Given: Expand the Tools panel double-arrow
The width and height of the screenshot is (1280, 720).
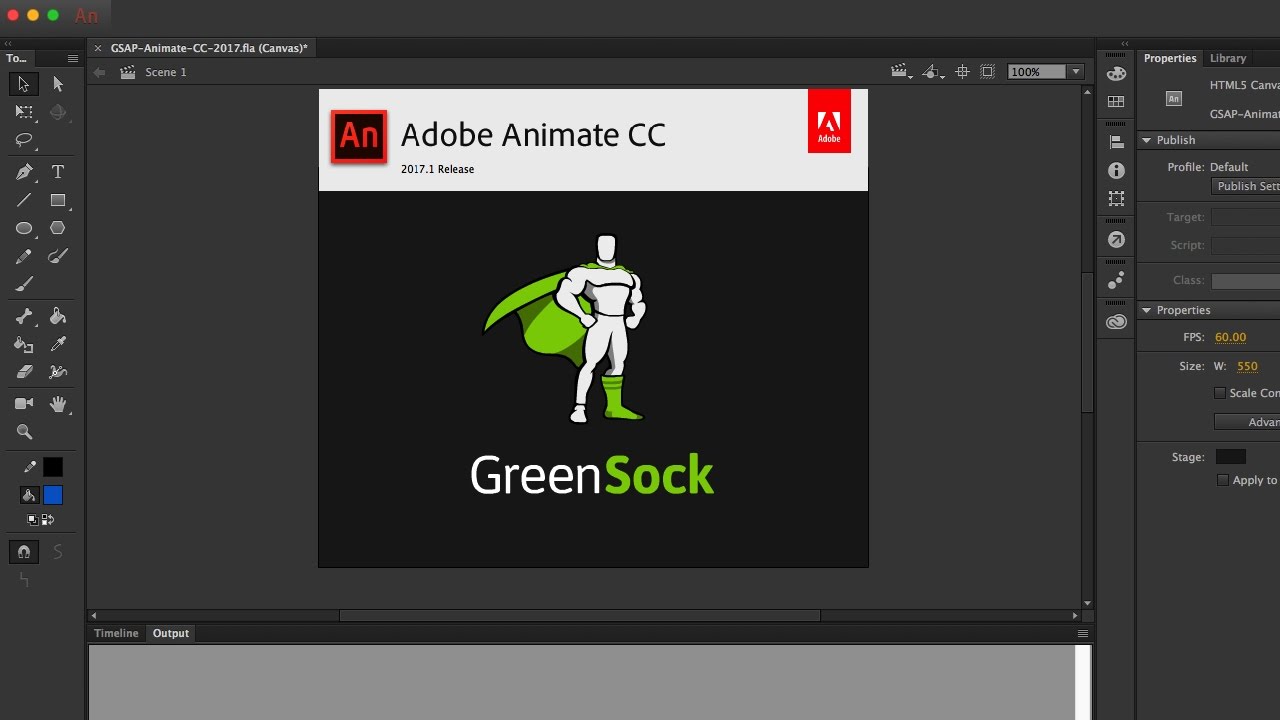Looking at the screenshot, I should point(8,44).
